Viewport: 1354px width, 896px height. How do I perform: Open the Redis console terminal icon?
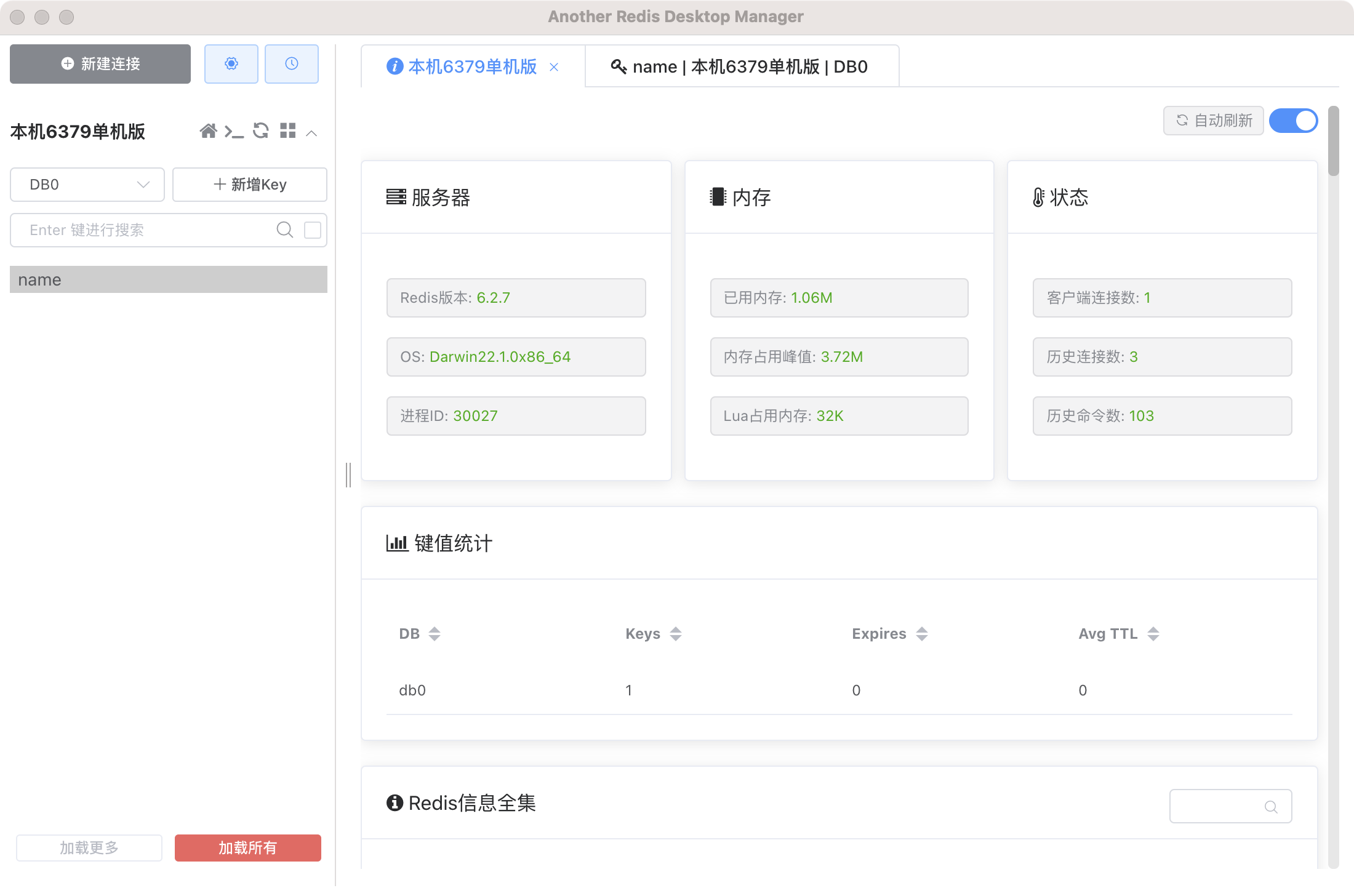[x=234, y=131]
